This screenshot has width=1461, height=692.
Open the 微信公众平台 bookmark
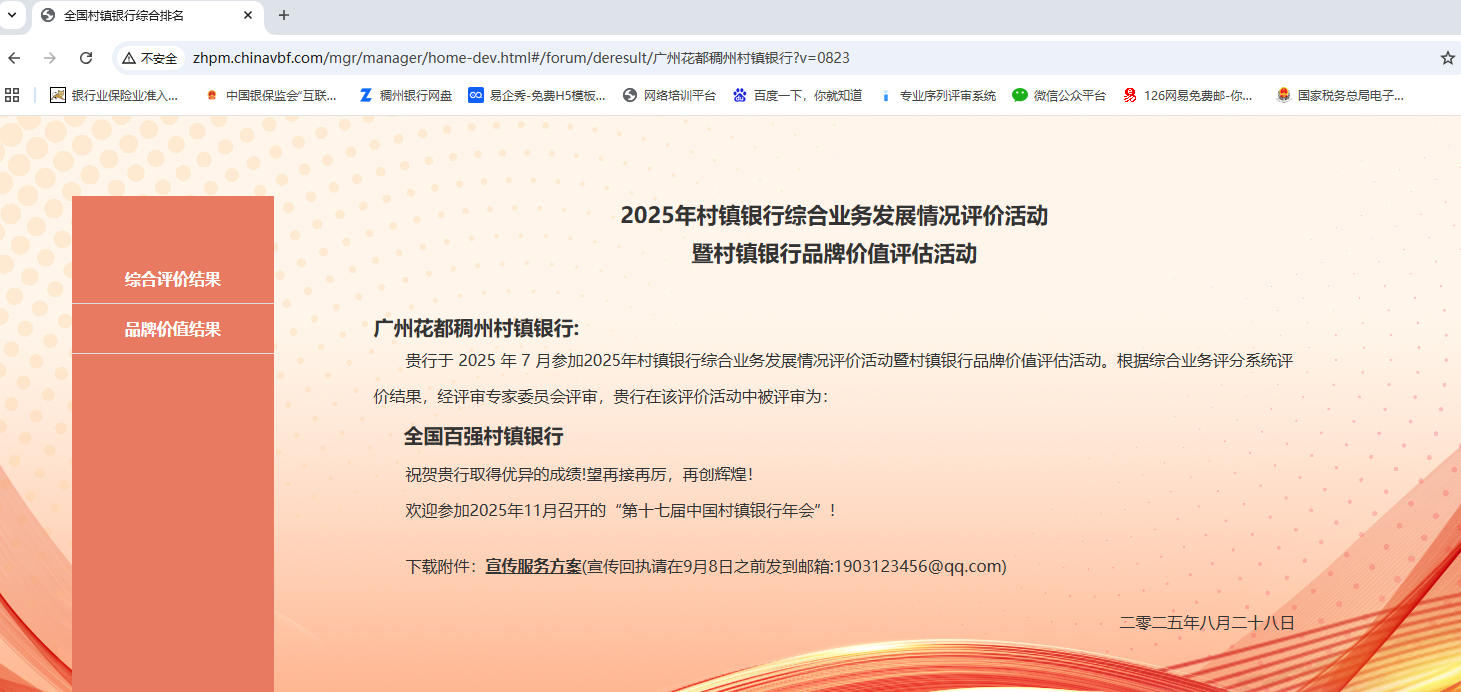coord(1059,96)
